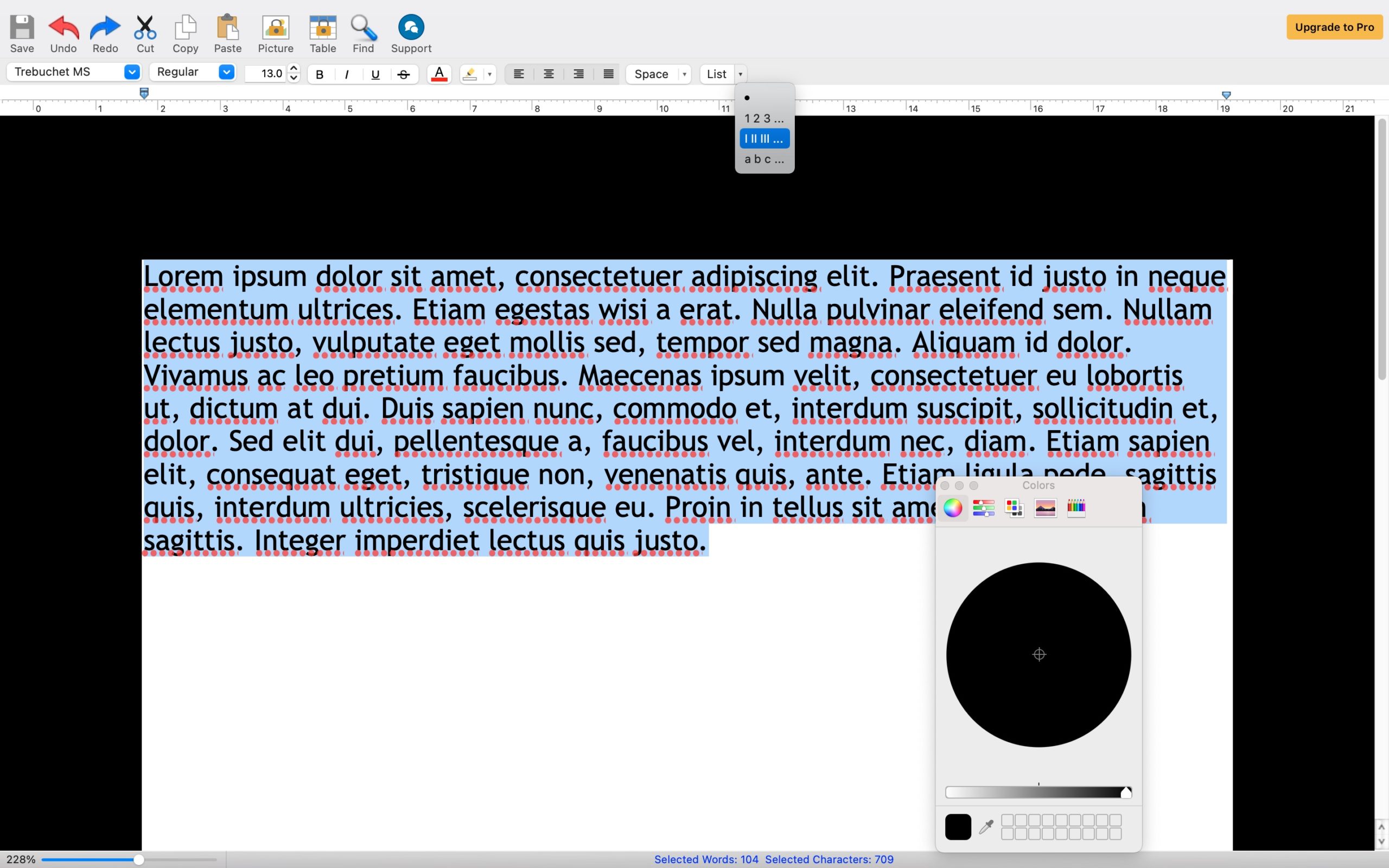Screen dimensions: 1389x868
Task: Click the Support chat icon
Action: click(x=411, y=28)
